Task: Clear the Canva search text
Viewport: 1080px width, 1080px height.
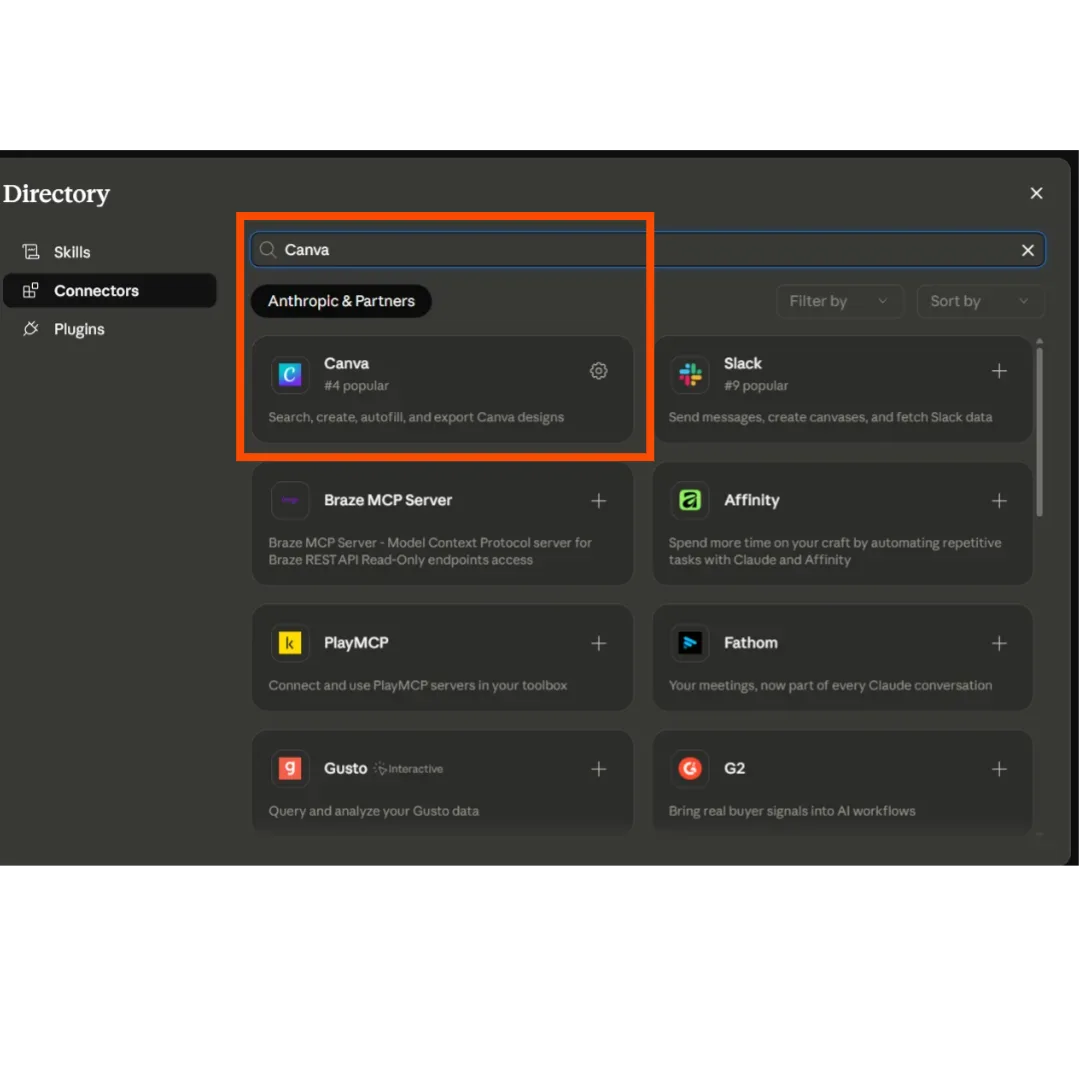Action: (1027, 250)
